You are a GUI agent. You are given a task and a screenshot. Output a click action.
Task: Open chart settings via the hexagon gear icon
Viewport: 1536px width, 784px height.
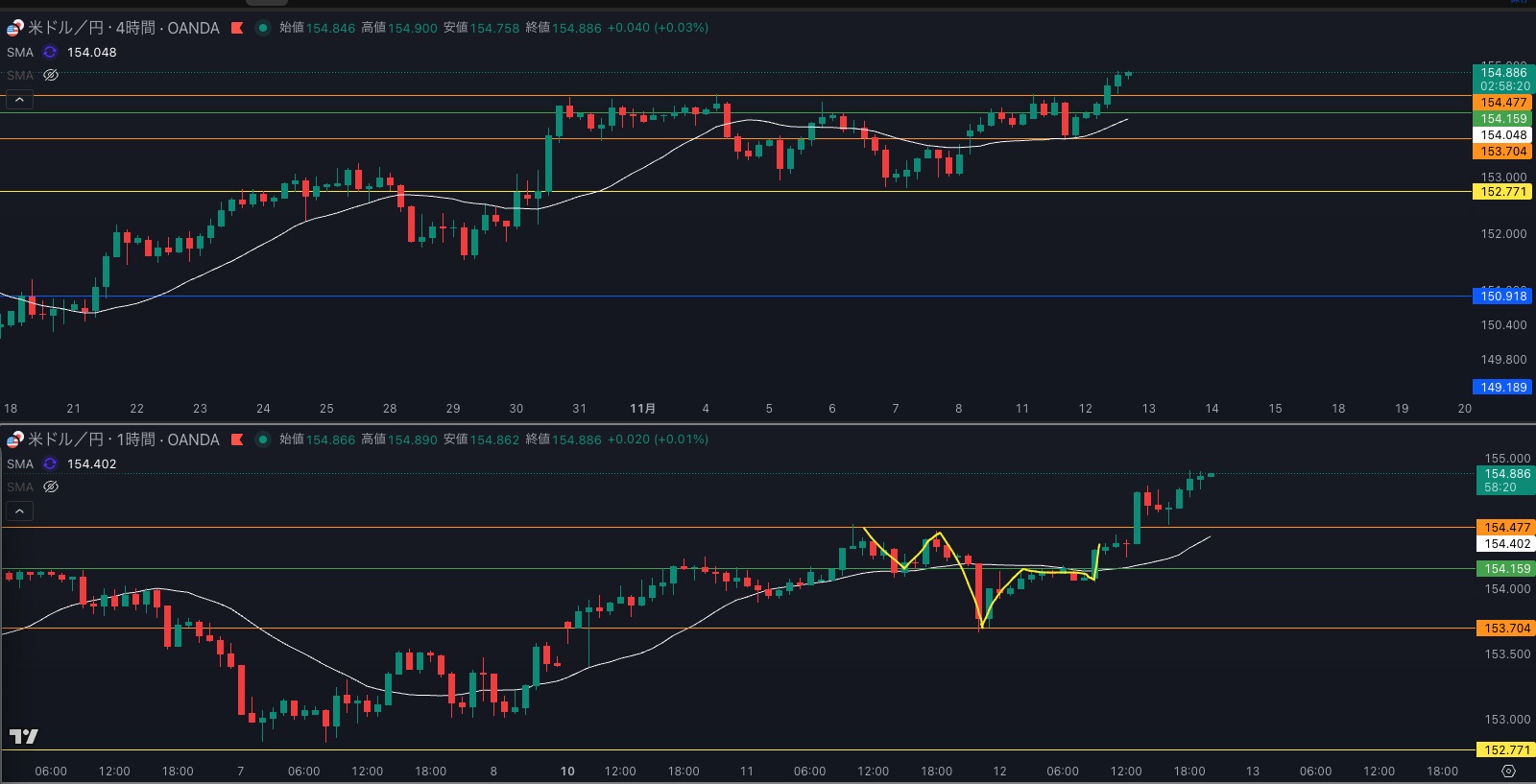tap(1508, 772)
